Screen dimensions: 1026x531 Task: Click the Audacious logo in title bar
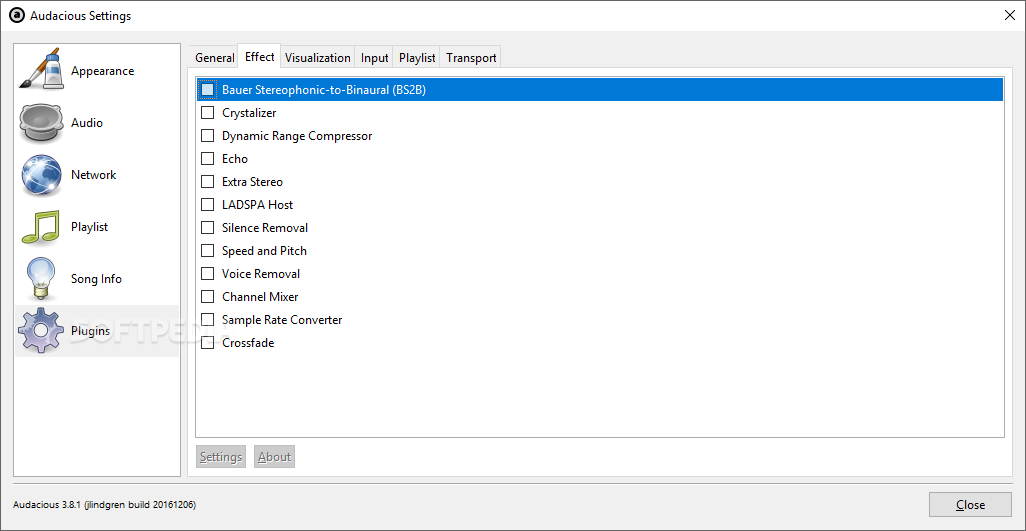[x=17, y=15]
